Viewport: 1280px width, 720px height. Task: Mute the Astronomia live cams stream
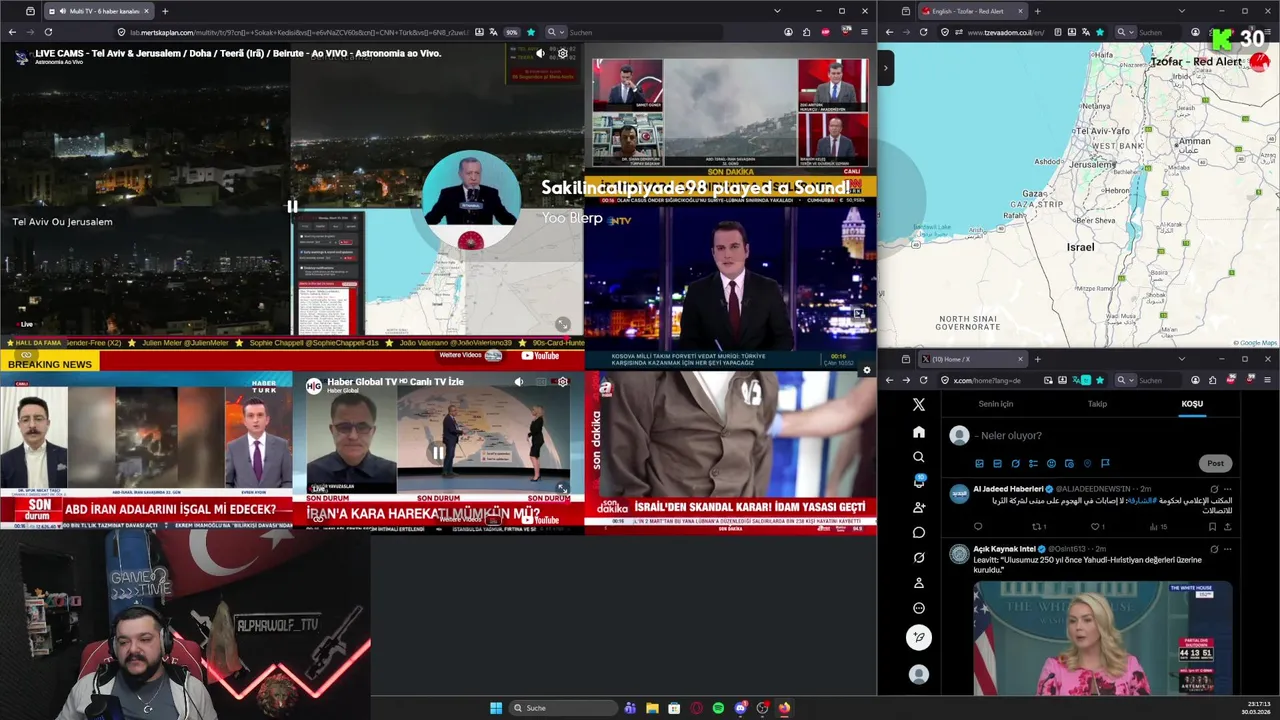point(540,53)
